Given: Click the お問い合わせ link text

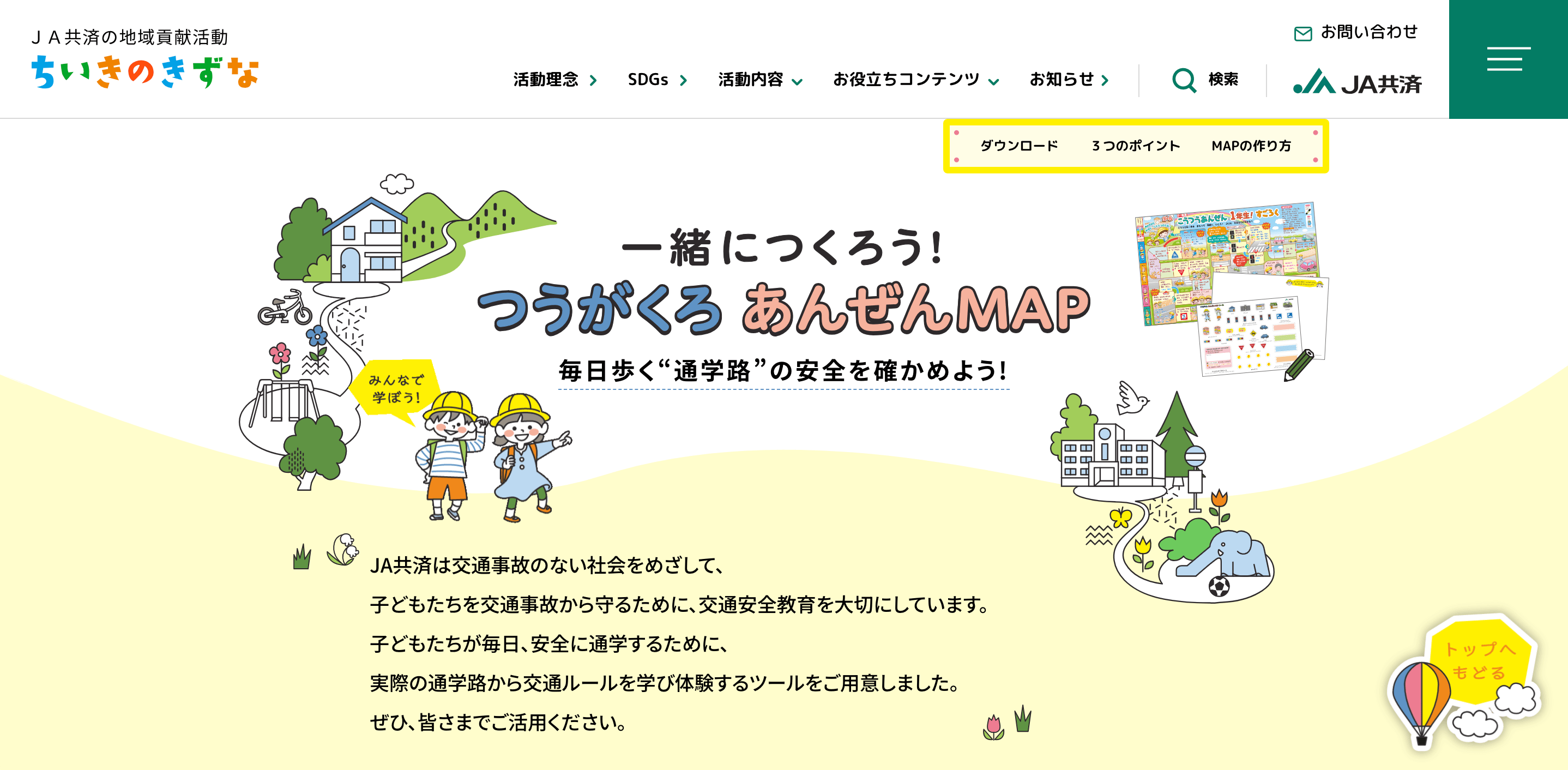Looking at the screenshot, I should point(1368,32).
